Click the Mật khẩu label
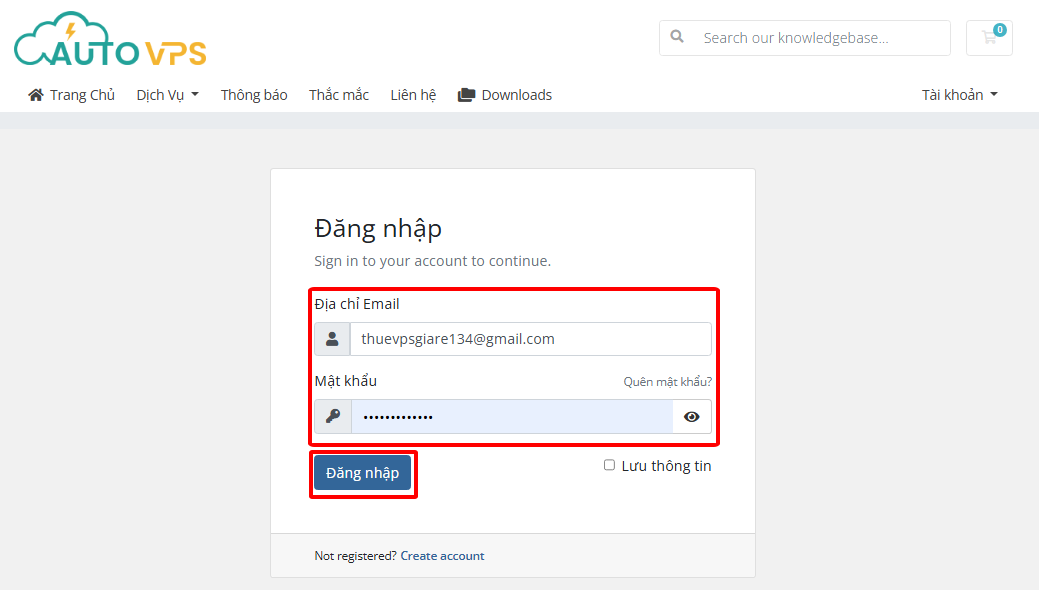The width and height of the screenshot is (1039, 590). point(345,381)
